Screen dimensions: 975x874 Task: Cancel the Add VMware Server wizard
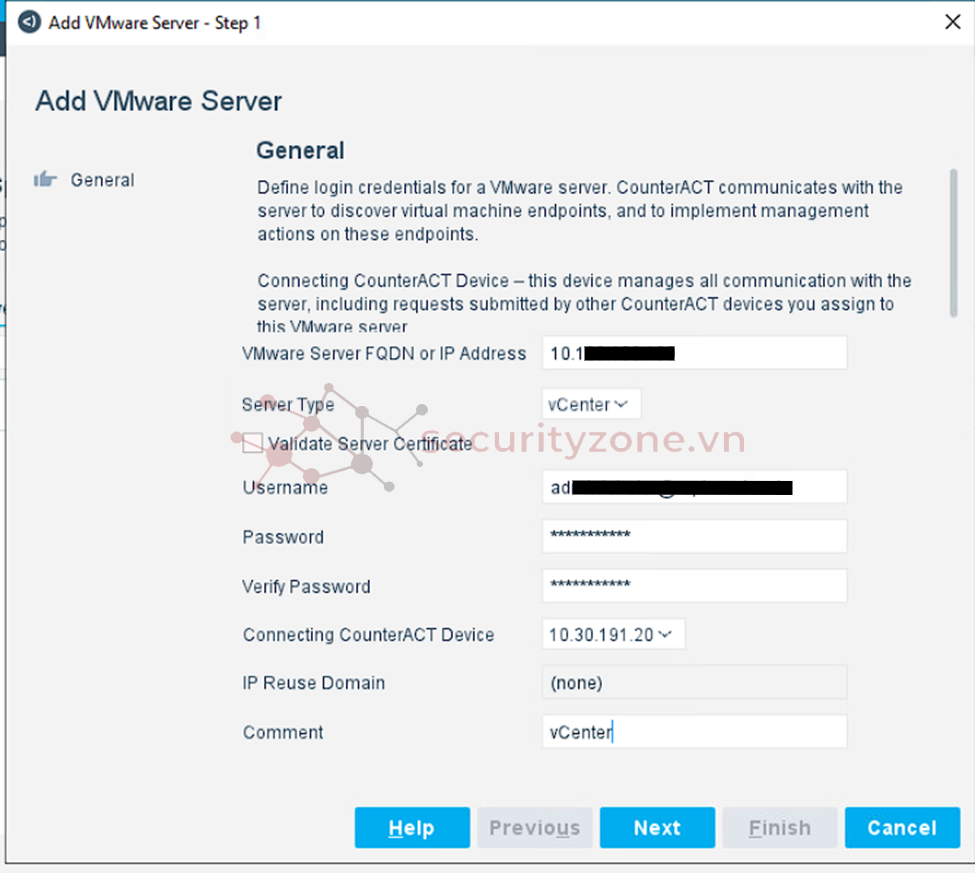tap(902, 827)
